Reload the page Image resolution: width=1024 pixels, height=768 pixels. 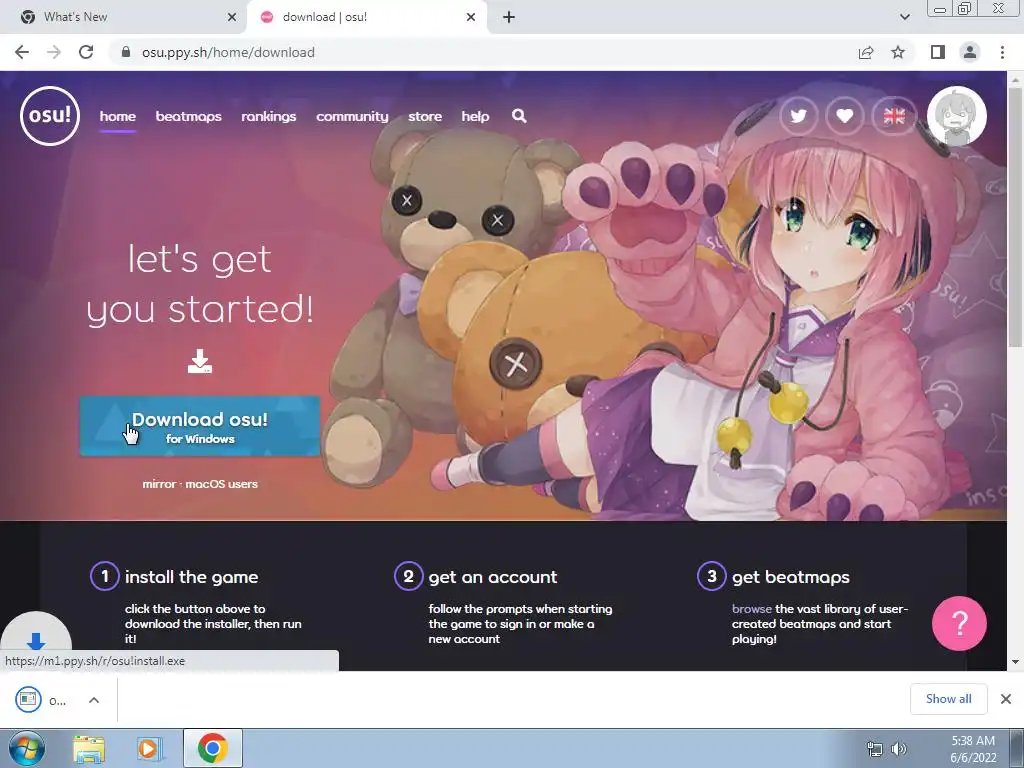tap(86, 52)
